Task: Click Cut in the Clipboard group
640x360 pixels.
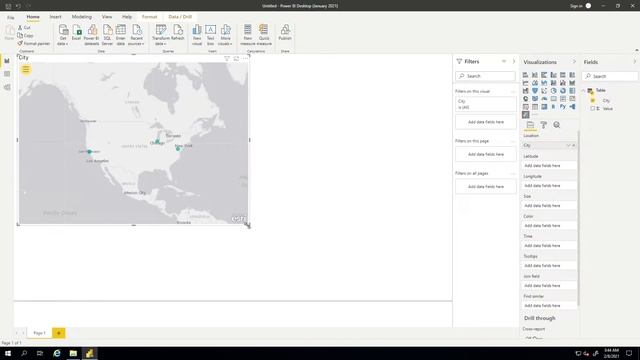Action: point(24,27)
